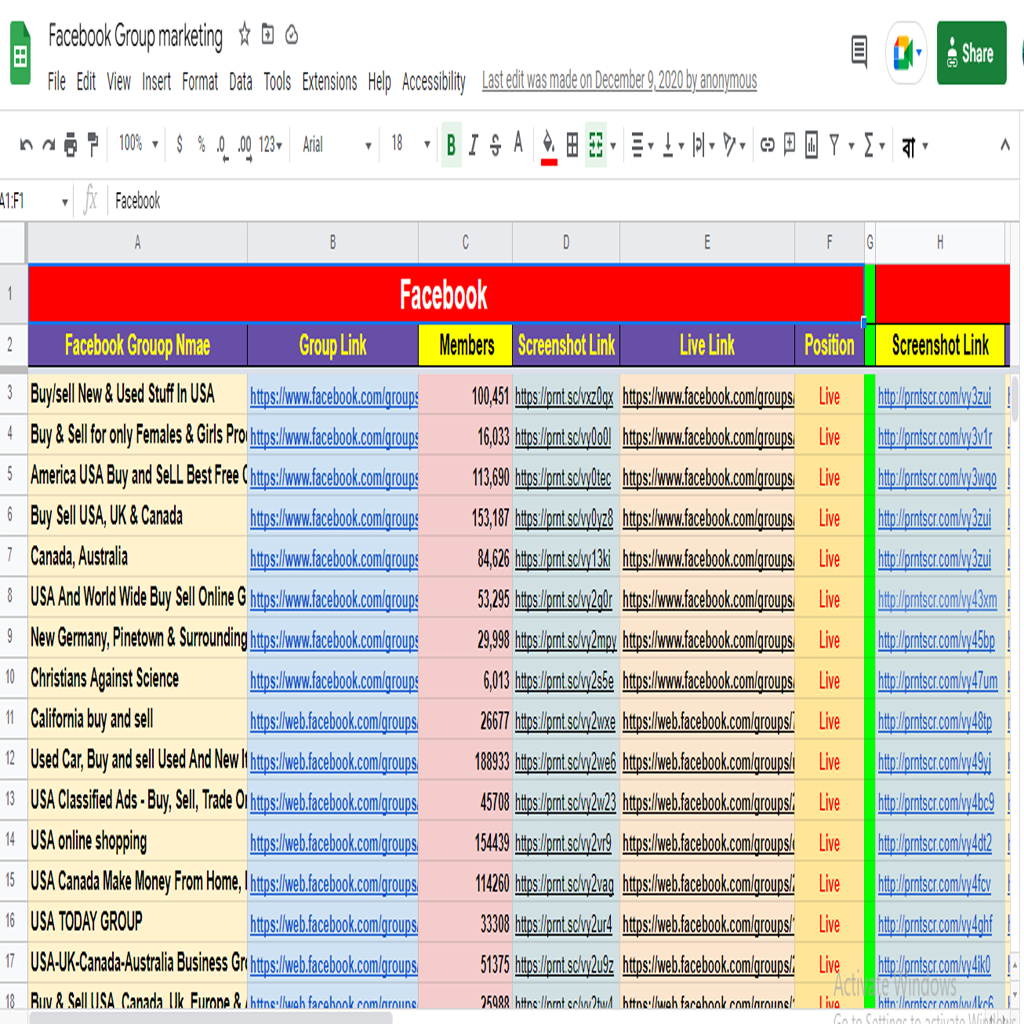Screen dimensions: 1024x1024
Task: Select column C header
Action: pyautogui.click(x=465, y=243)
